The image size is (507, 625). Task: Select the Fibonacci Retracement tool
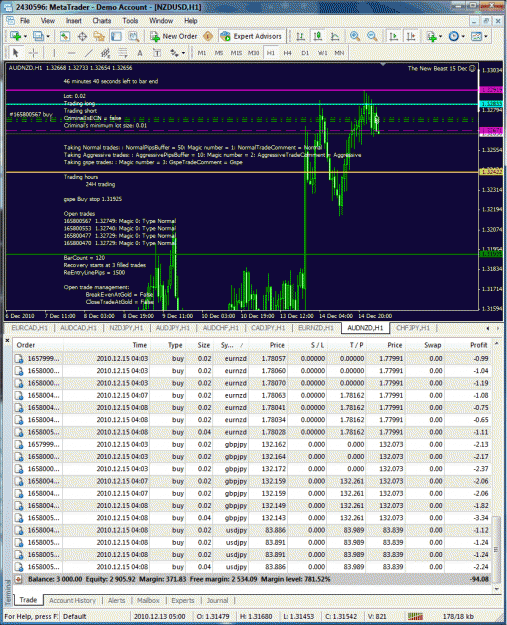123,53
